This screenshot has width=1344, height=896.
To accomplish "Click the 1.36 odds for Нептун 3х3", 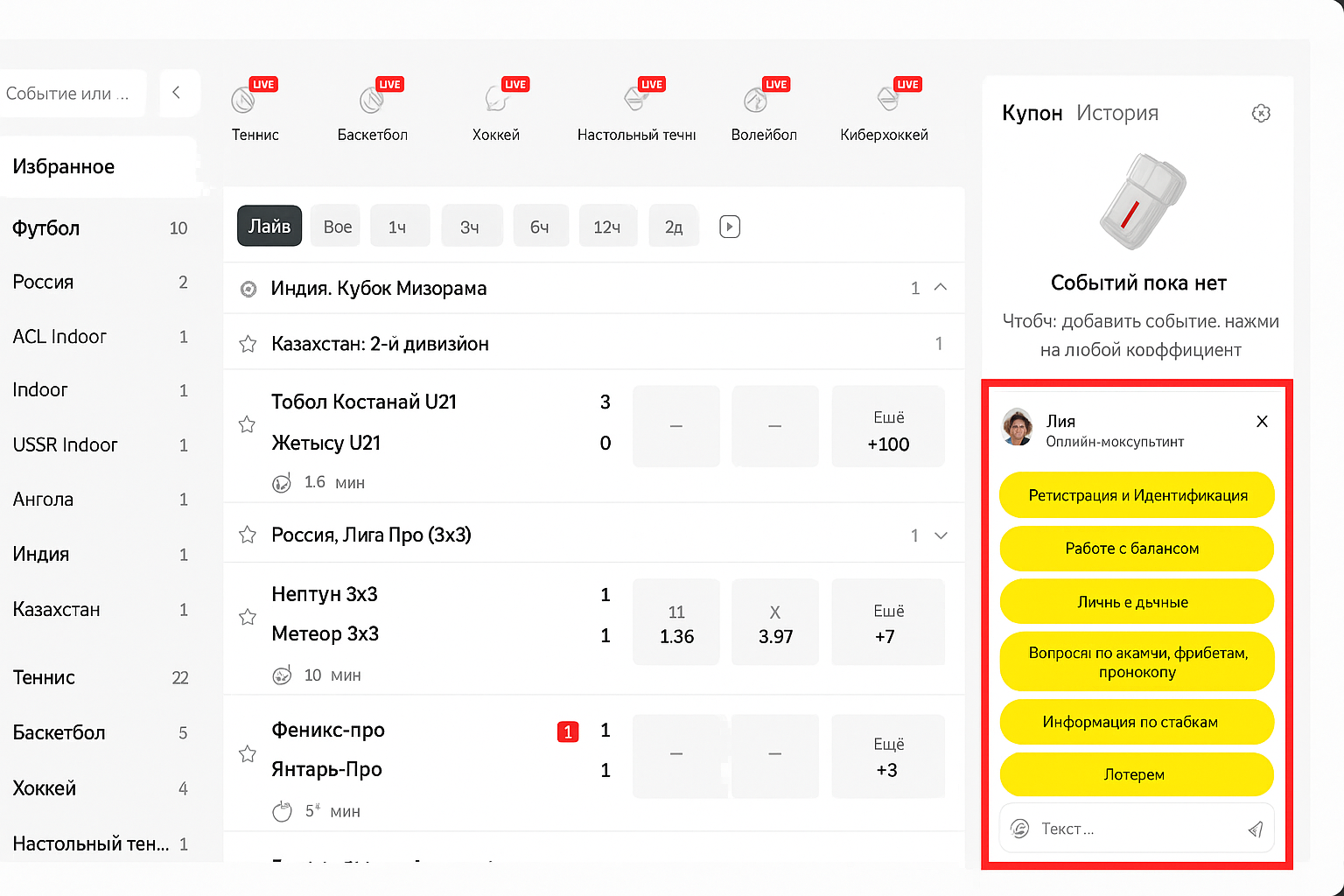I will [x=676, y=623].
